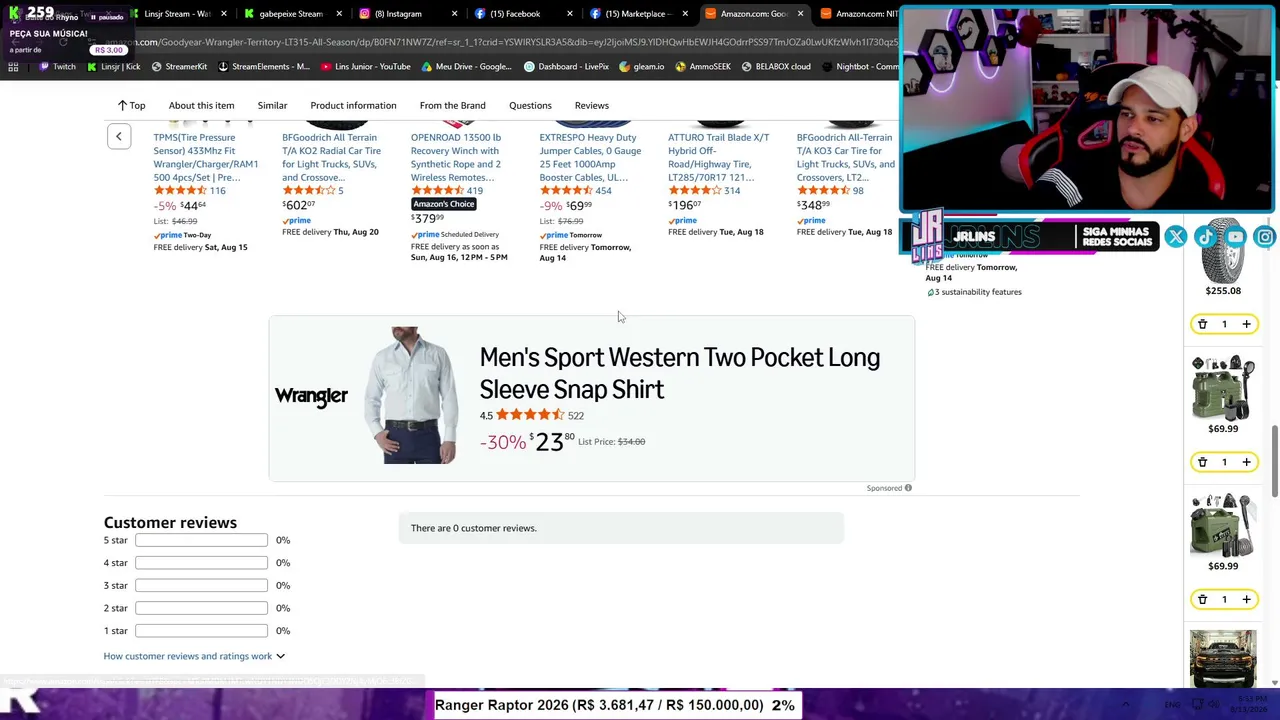Open ATTURO Trail Blade X/T tire link
Viewport: 1280px width, 720px height.
point(718,157)
